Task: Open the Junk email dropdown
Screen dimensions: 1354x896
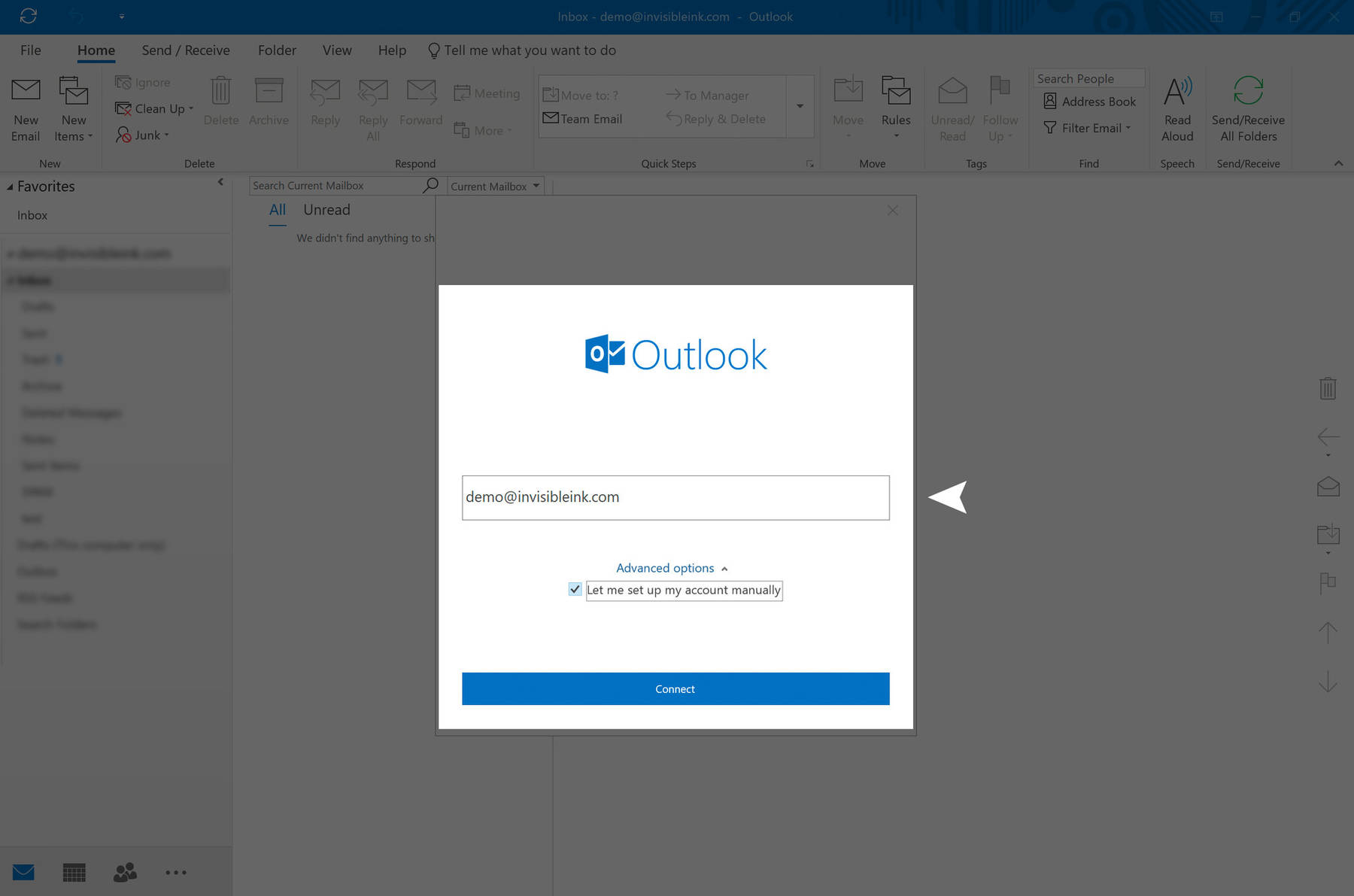Action: pyautogui.click(x=143, y=135)
